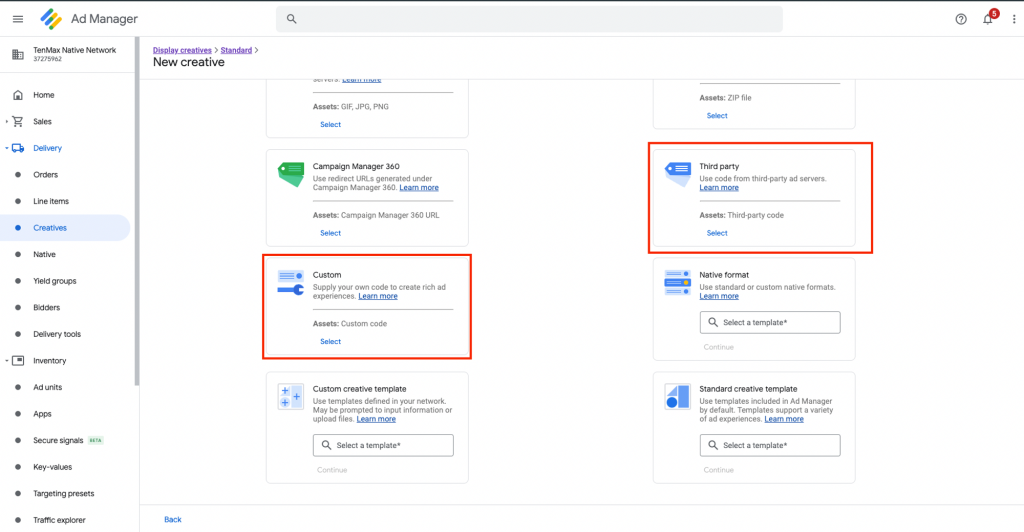Screen dimensions: 1024x532
Task: Click TenMax Native Network account name
Action: tap(74, 50)
